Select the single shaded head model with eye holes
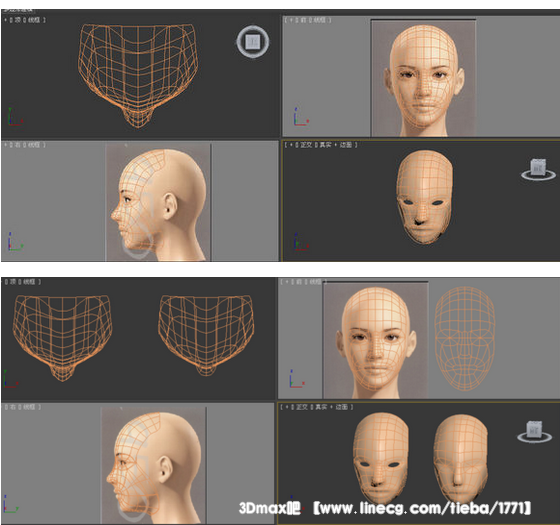560x525 pixels. tap(424, 197)
